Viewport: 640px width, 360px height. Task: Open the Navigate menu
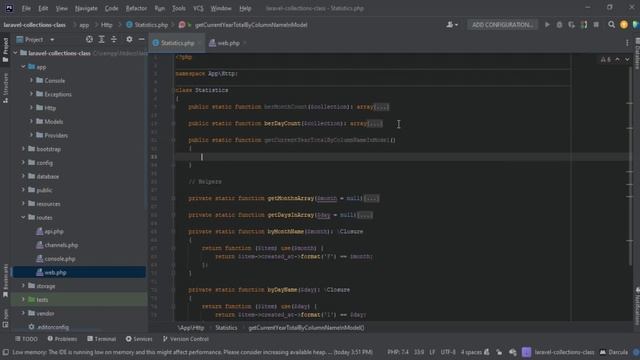click(x=86, y=8)
